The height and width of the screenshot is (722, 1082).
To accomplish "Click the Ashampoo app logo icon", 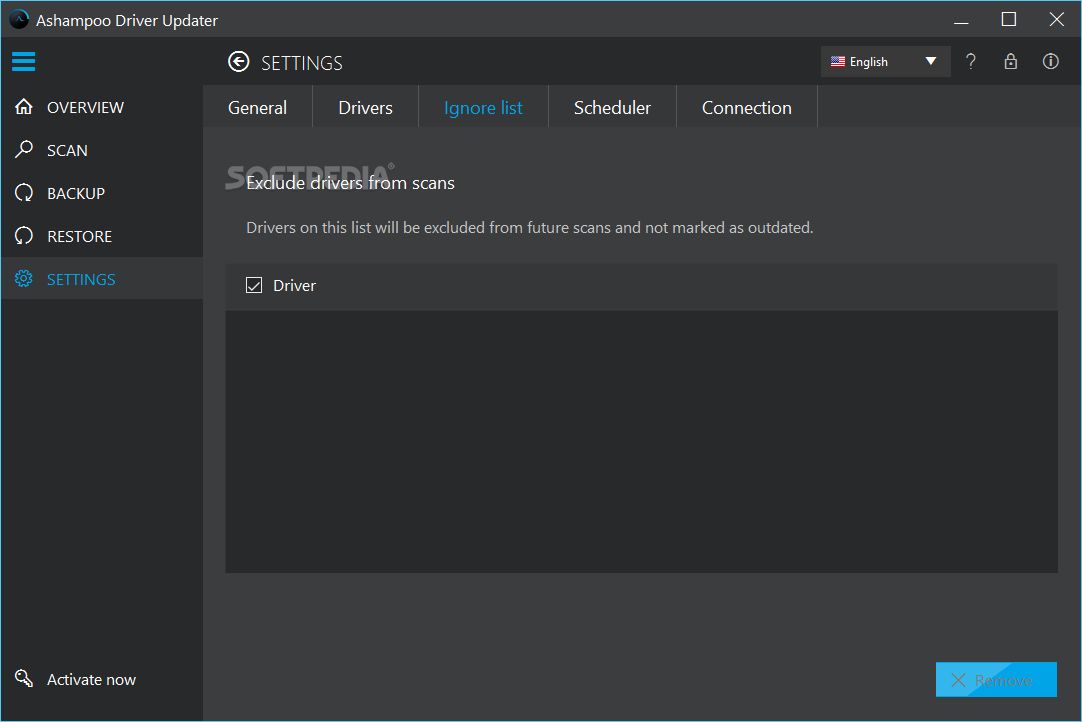I will (19, 19).
